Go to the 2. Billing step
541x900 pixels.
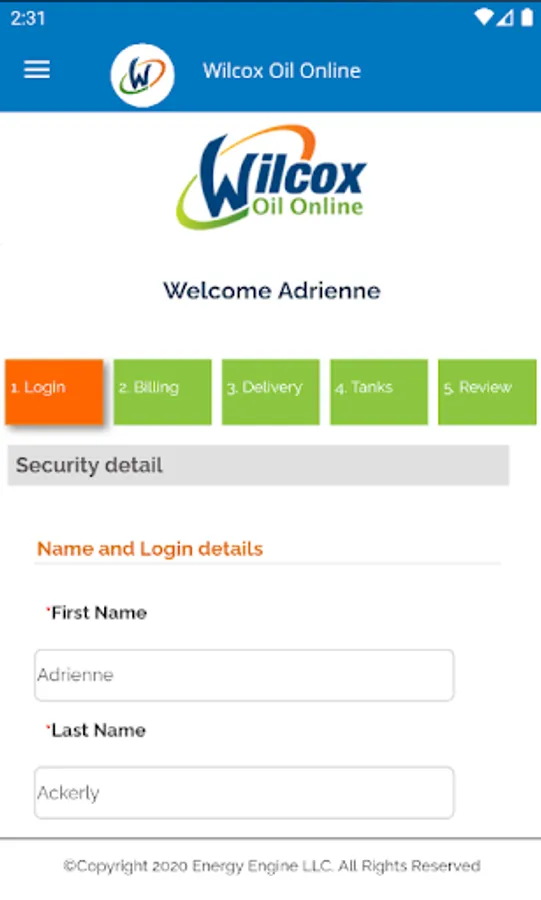click(x=162, y=392)
